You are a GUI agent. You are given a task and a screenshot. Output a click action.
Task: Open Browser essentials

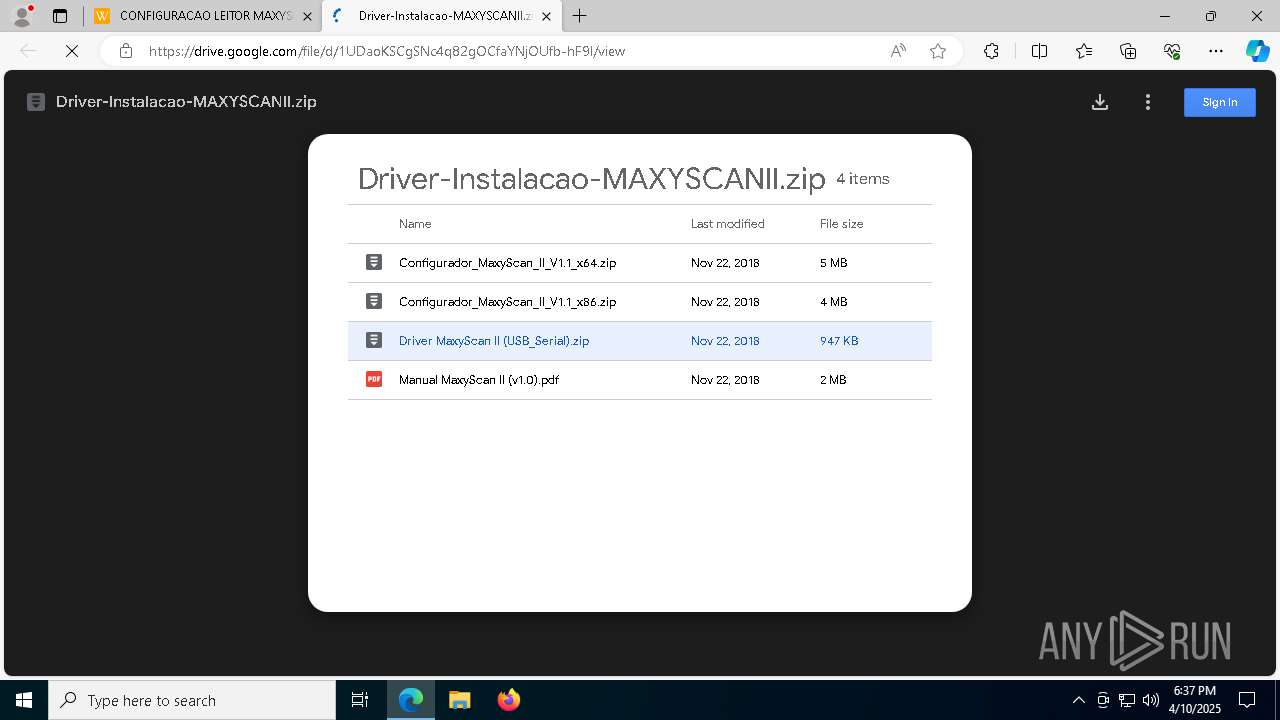coord(1172,51)
